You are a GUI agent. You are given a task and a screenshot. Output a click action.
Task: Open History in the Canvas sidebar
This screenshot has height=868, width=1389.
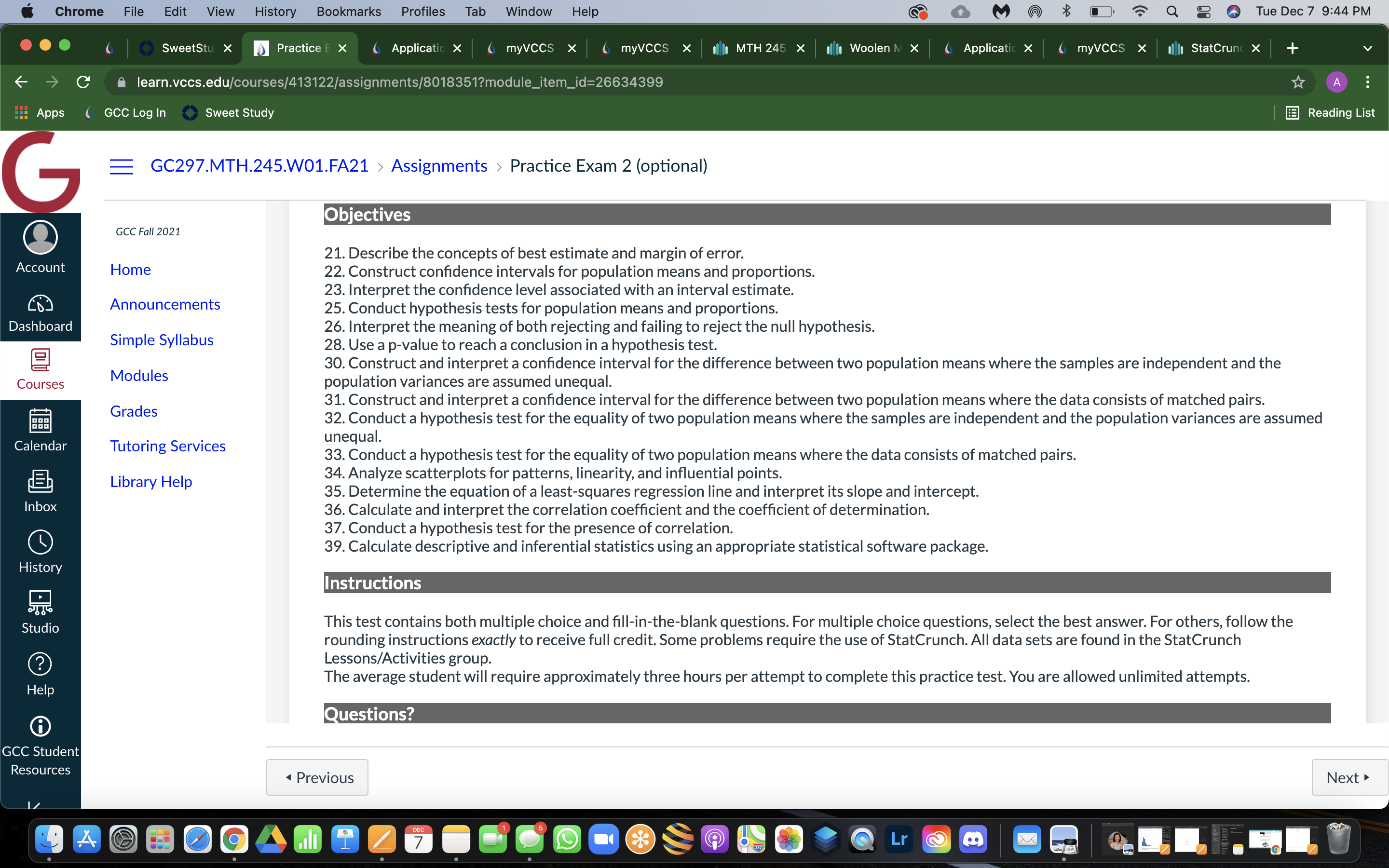coord(40,552)
